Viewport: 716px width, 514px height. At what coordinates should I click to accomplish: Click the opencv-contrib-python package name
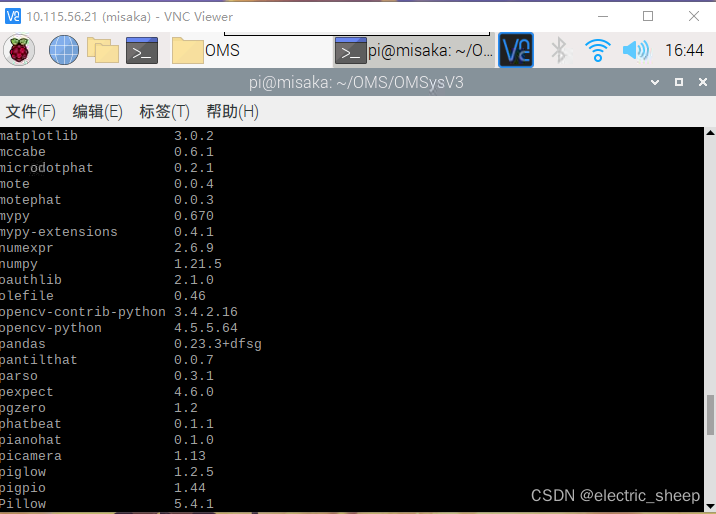click(x=83, y=312)
